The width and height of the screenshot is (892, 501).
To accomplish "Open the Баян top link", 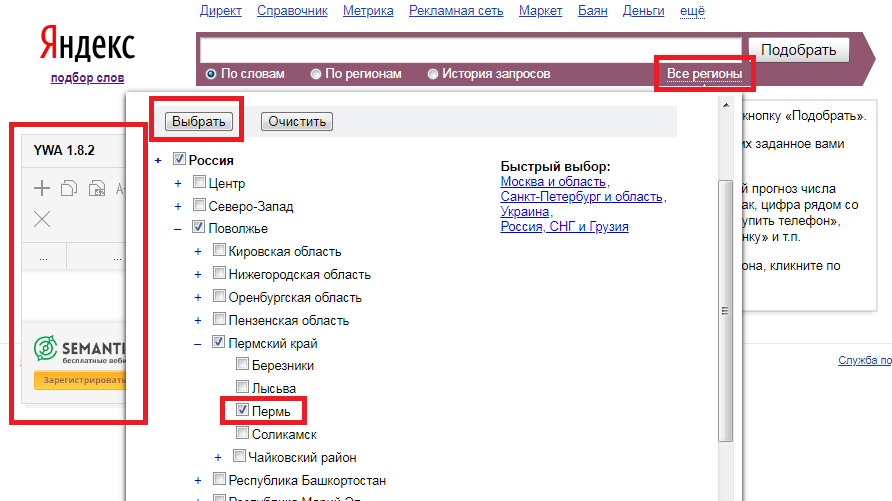I will click(593, 11).
